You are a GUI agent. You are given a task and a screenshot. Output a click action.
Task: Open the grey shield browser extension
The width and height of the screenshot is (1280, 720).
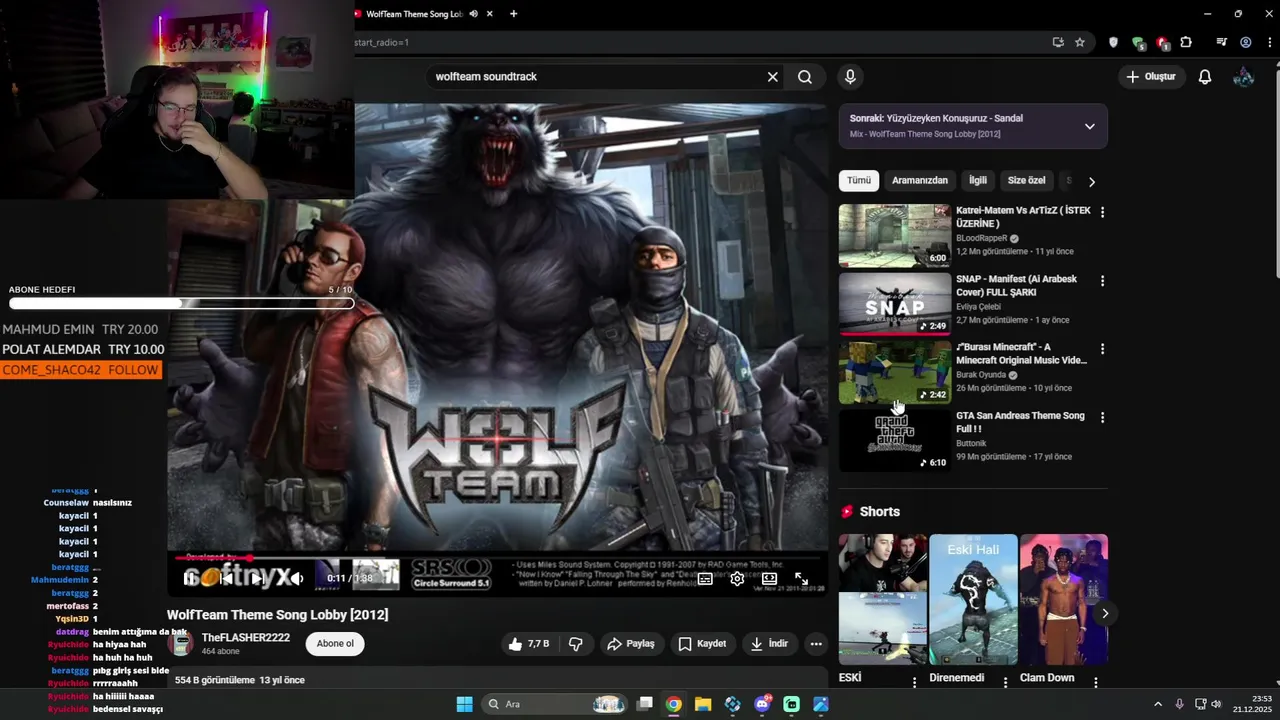click(1113, 42)
